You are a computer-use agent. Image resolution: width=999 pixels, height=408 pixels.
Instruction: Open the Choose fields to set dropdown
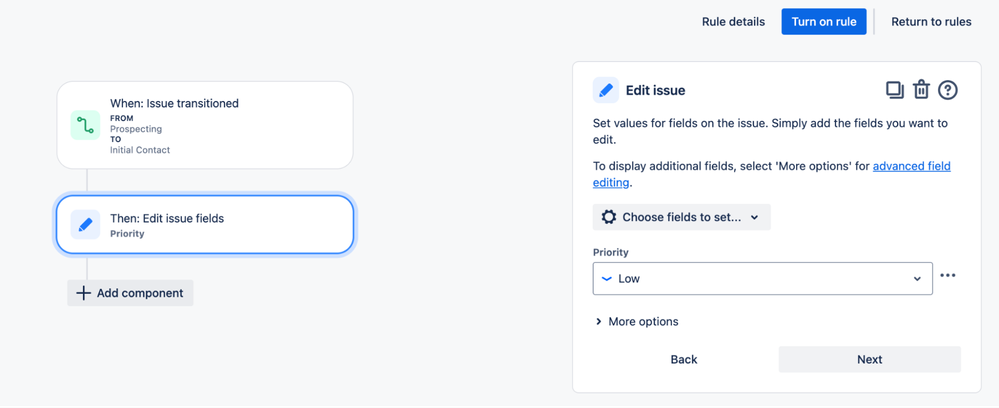pyautogui.click(x=681, y=217)
